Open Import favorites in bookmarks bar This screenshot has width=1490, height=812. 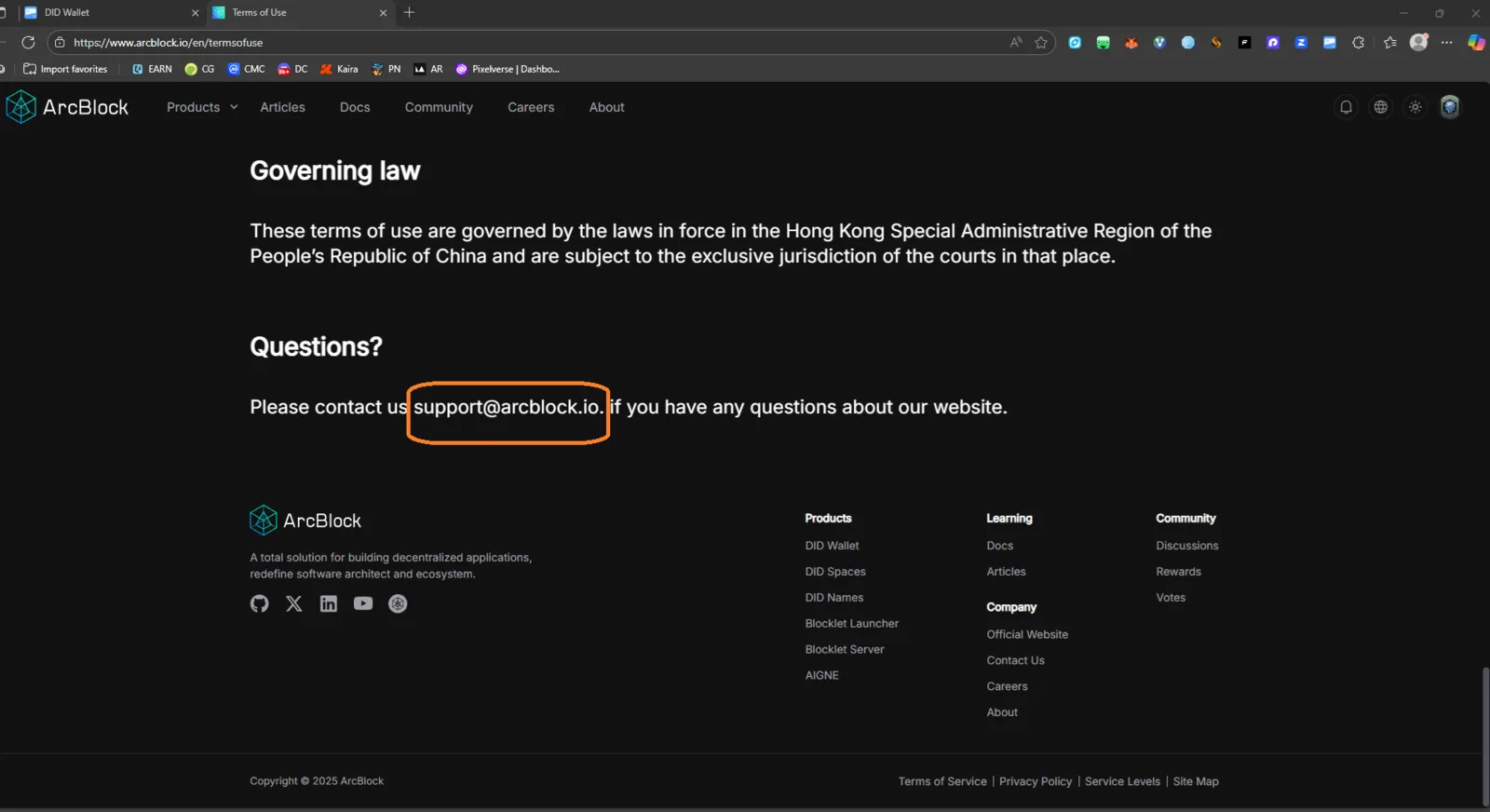pyautogui.click(x=65, y=69)
